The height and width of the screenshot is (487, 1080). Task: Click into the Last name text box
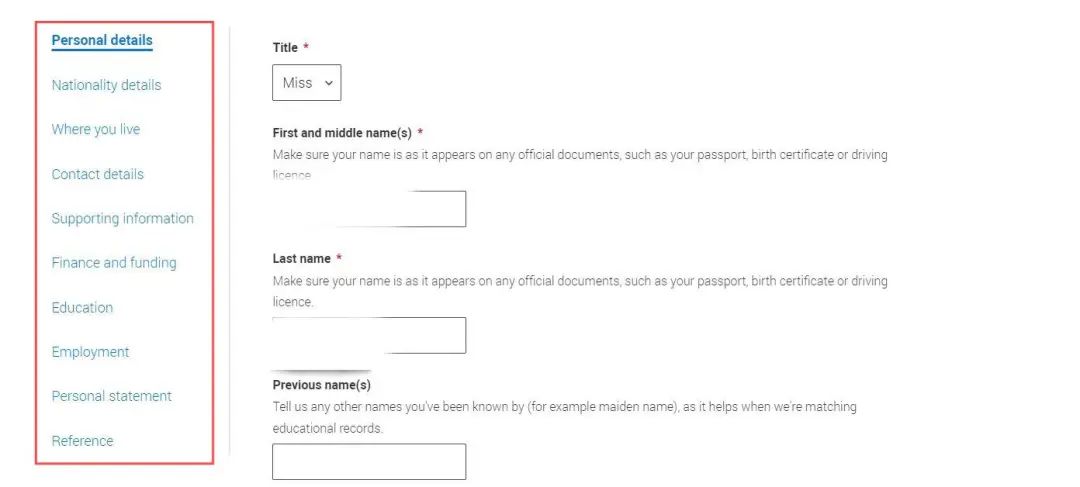(x=369, y=335)
